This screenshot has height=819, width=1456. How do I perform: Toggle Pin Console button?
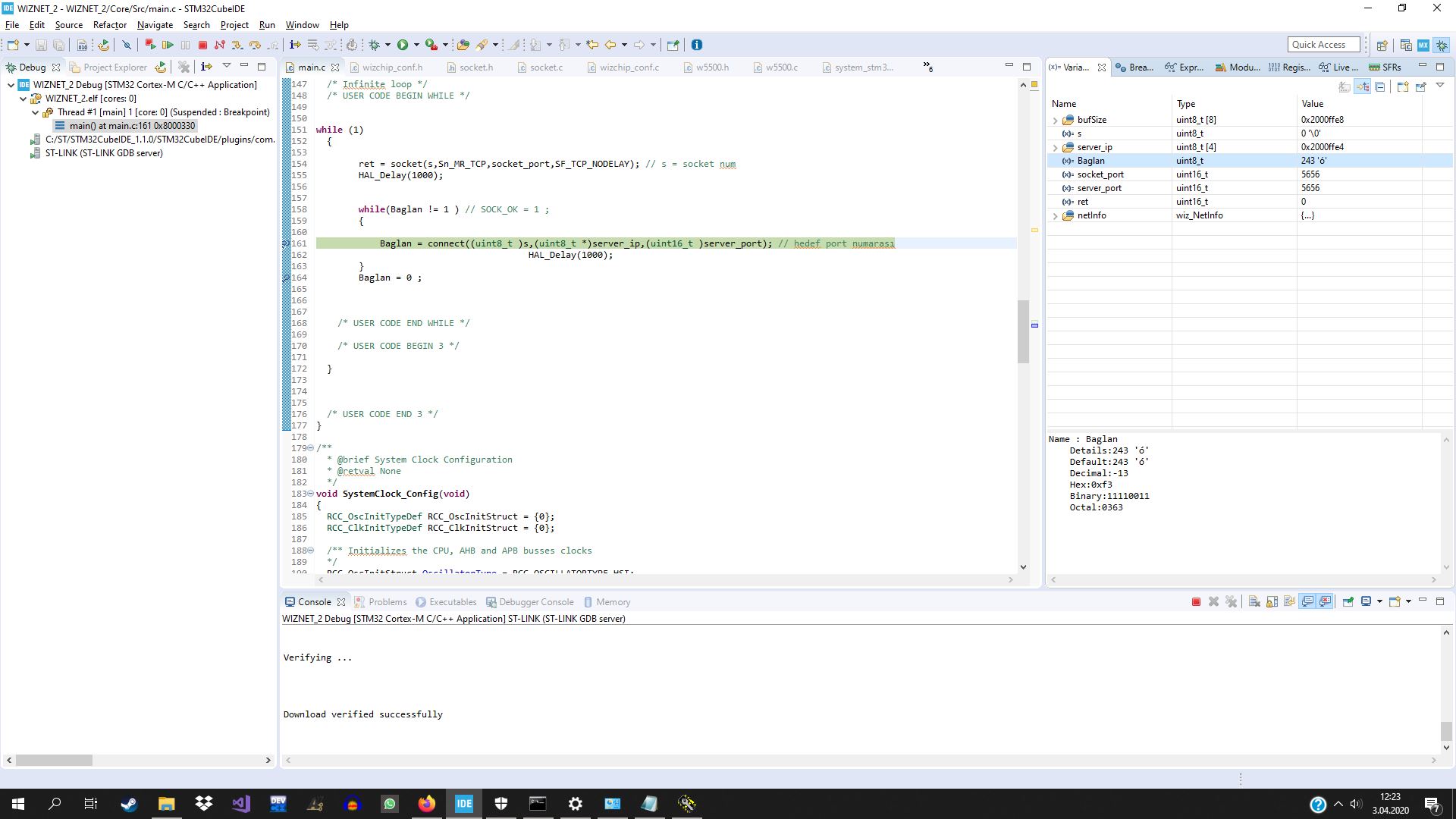click(x=1348, y=602)
